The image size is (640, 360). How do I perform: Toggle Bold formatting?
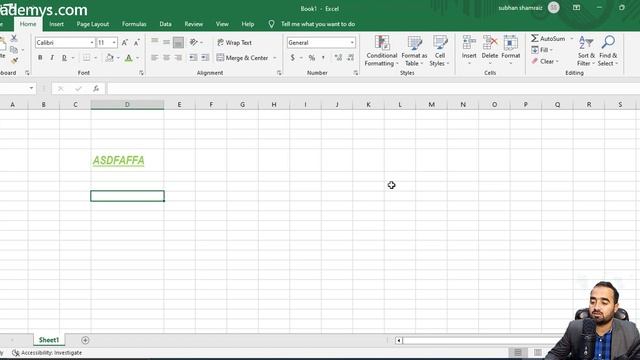coord(40,58)
